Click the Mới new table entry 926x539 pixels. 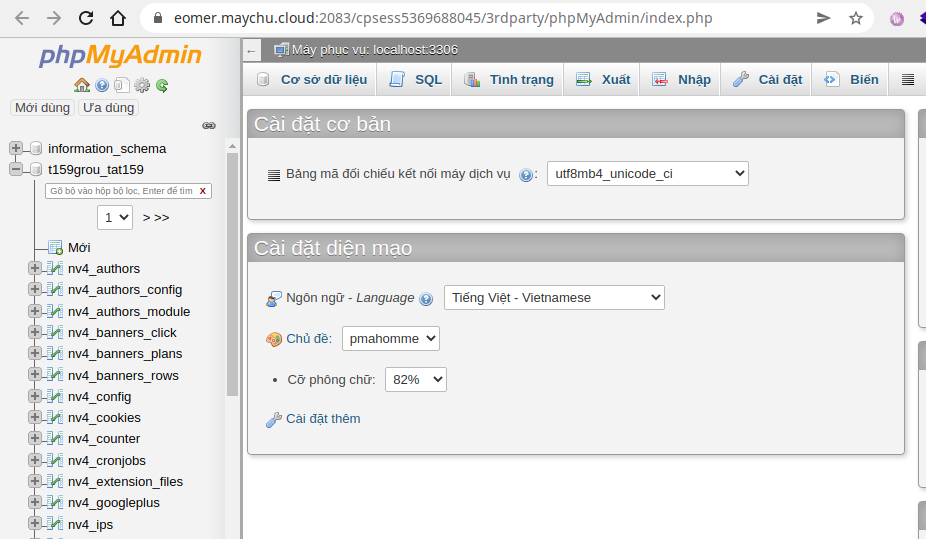pos(79,247)
